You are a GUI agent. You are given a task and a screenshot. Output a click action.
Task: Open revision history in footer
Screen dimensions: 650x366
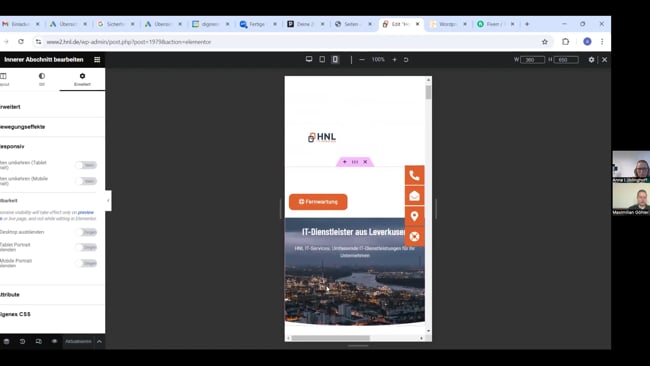coord(22,342)
